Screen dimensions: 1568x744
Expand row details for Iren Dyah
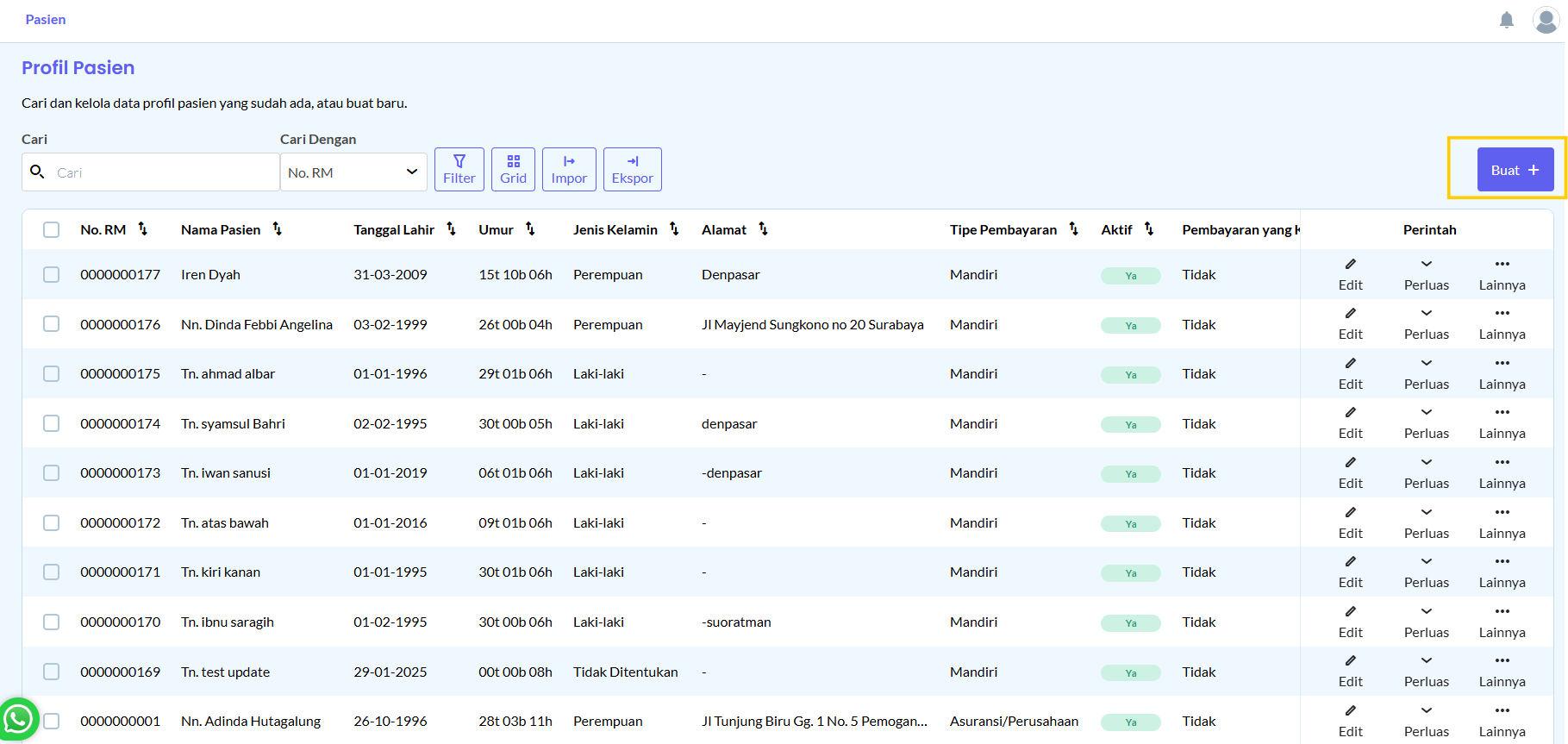click(1427, 275)
